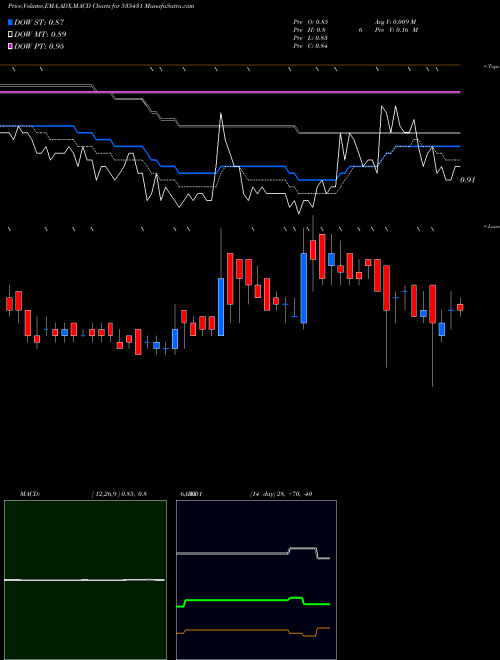Click the white MACD line in MACD panel
The width and height of the screenshot is (500, 660).
(x=84, y=580)
